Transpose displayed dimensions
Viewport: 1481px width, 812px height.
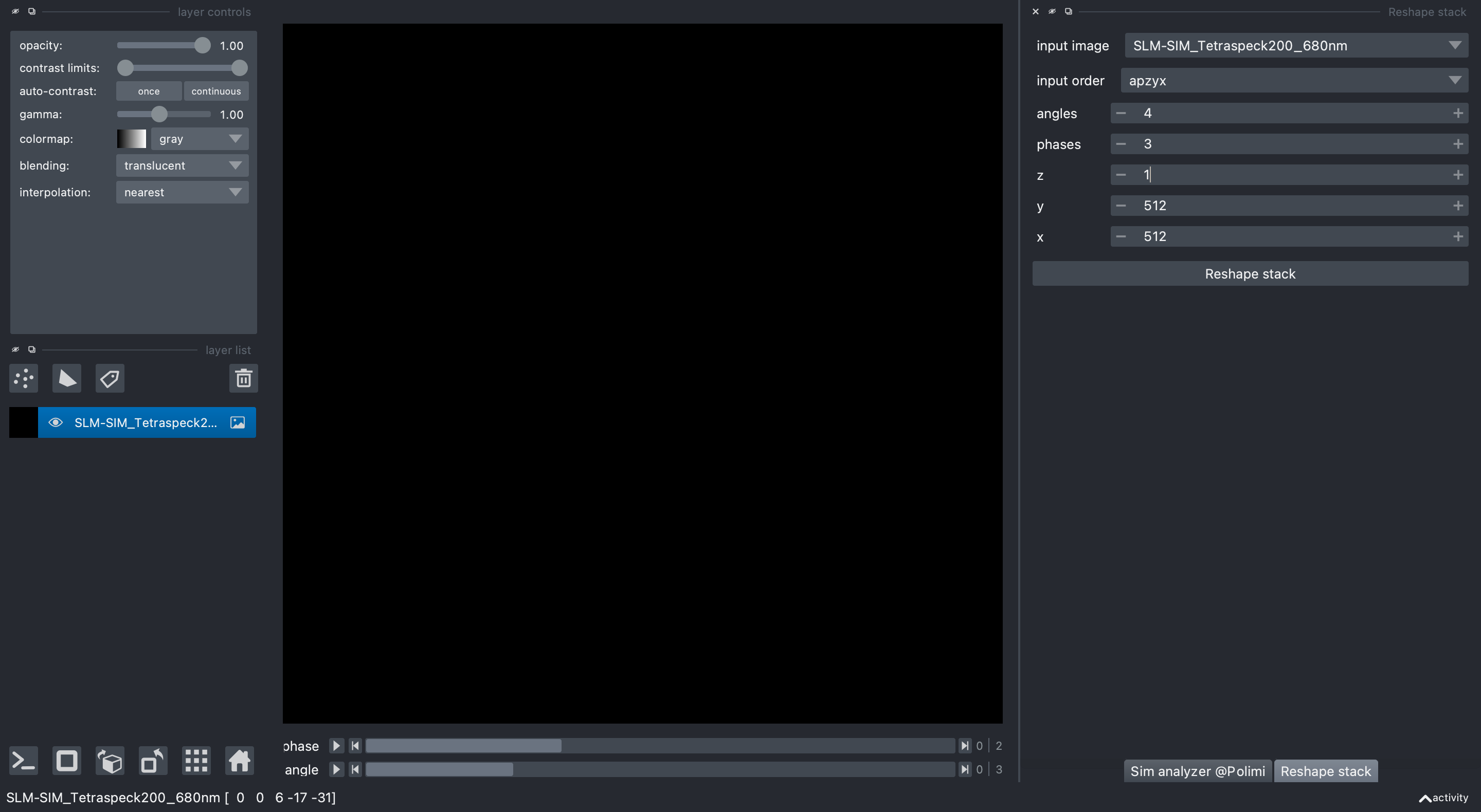click(153, 761)
